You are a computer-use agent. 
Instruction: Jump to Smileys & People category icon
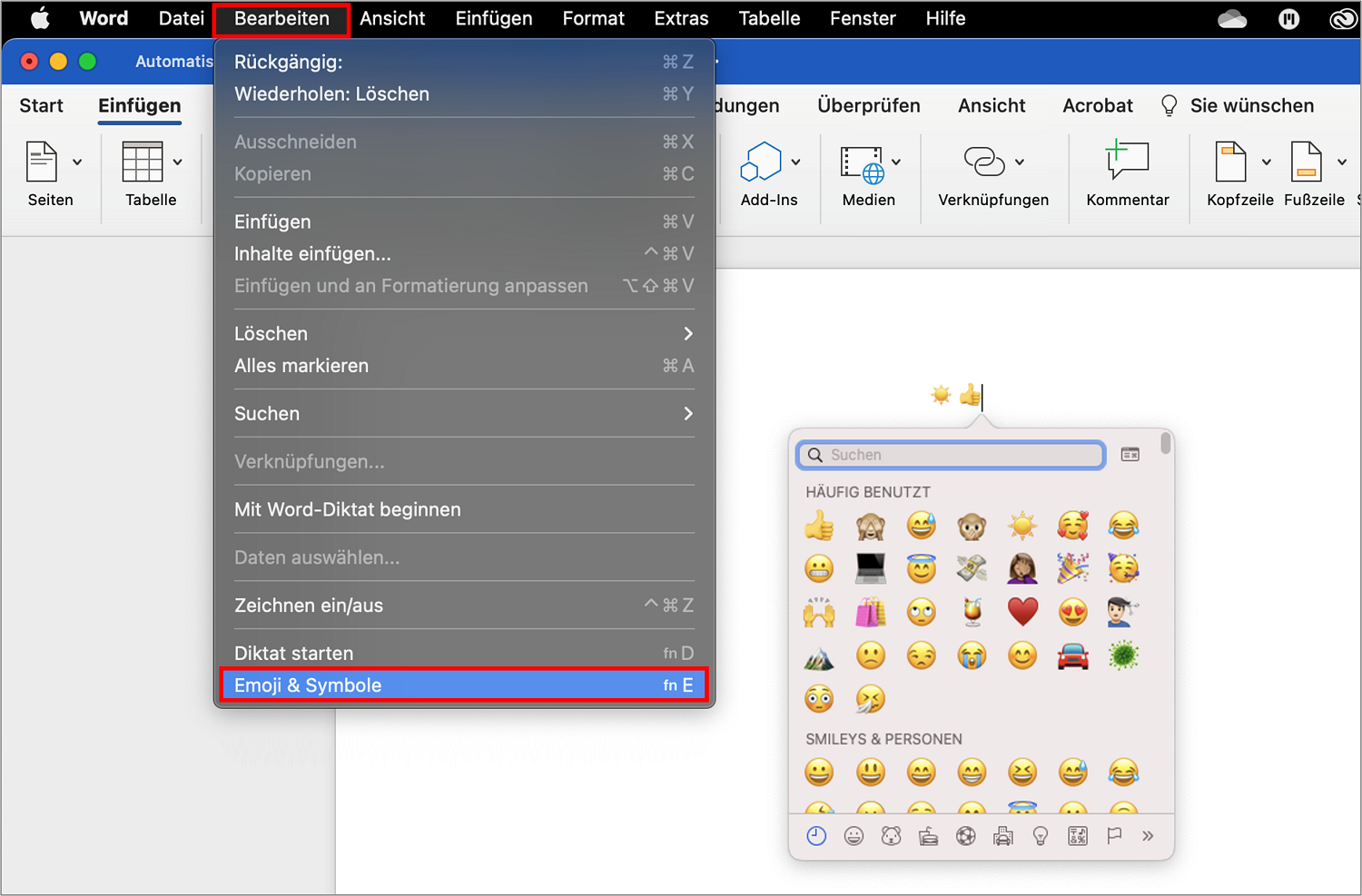click(854, 836)
